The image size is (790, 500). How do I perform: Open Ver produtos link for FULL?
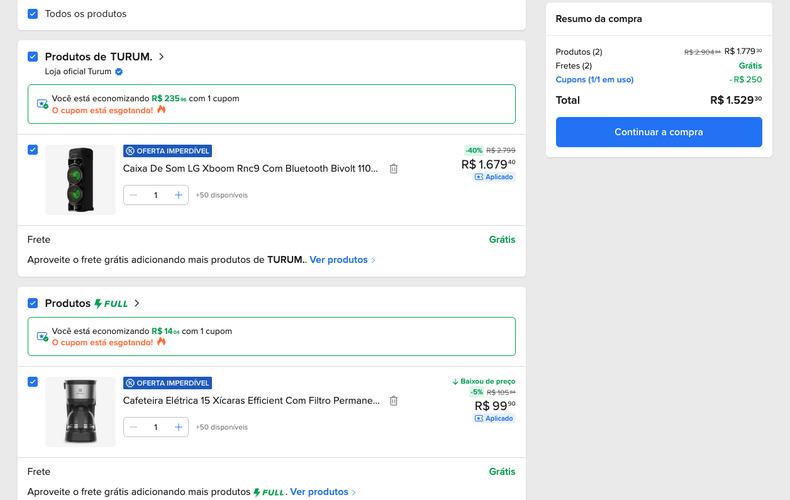323,491
